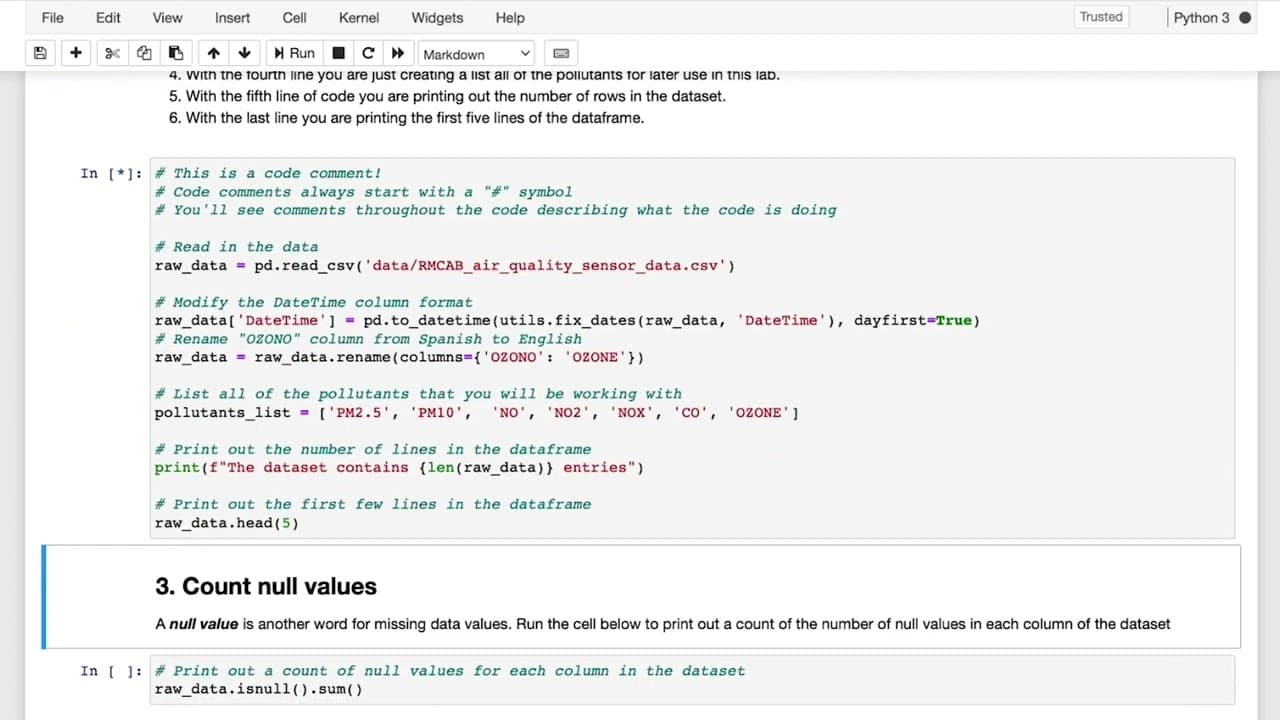The width and height of the screenshot is (1280, 720).
Task: Open the command palette keyboard icon
Action: click(x=561, y=53)
